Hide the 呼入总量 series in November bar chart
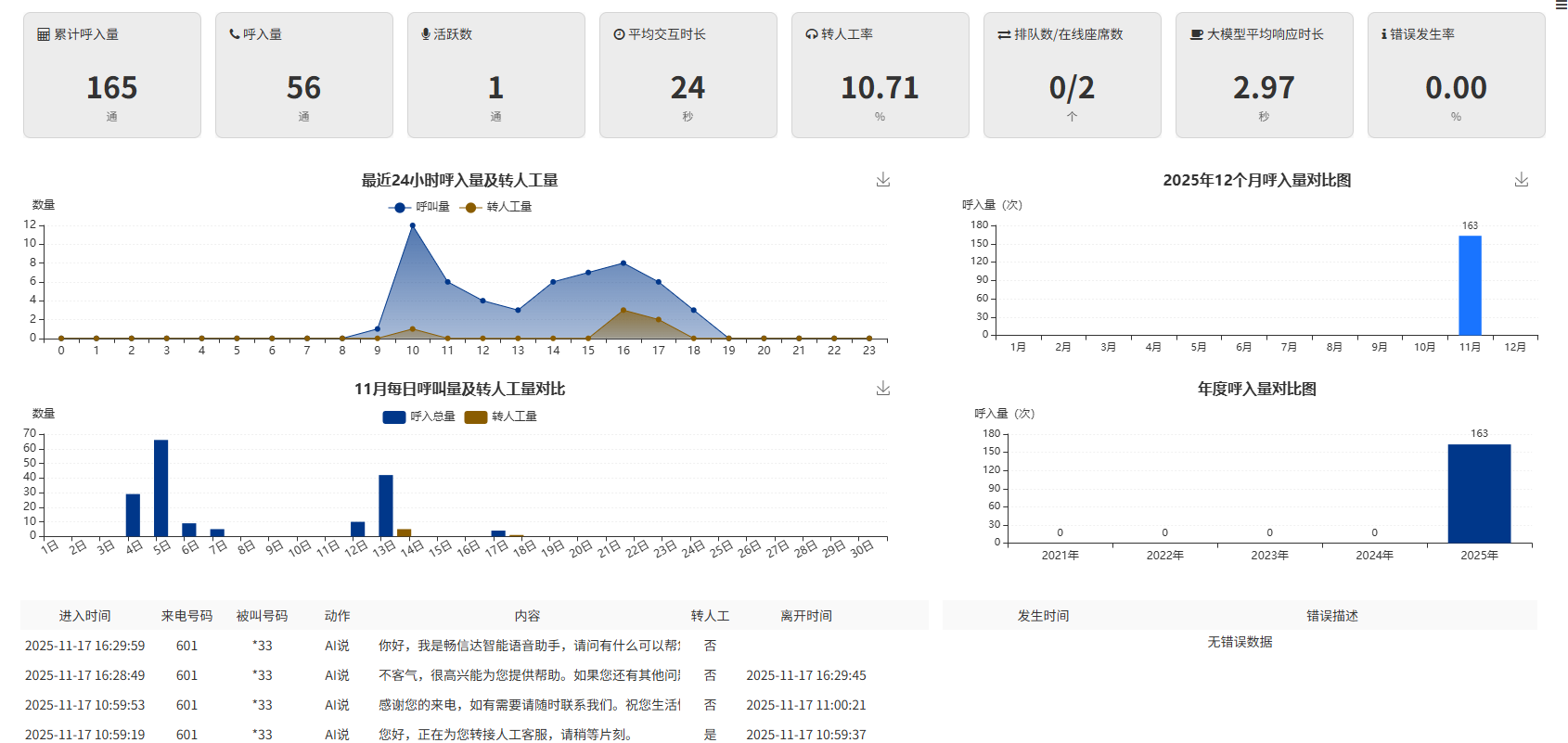1568x743 pixels. click(x=419, y=416)
